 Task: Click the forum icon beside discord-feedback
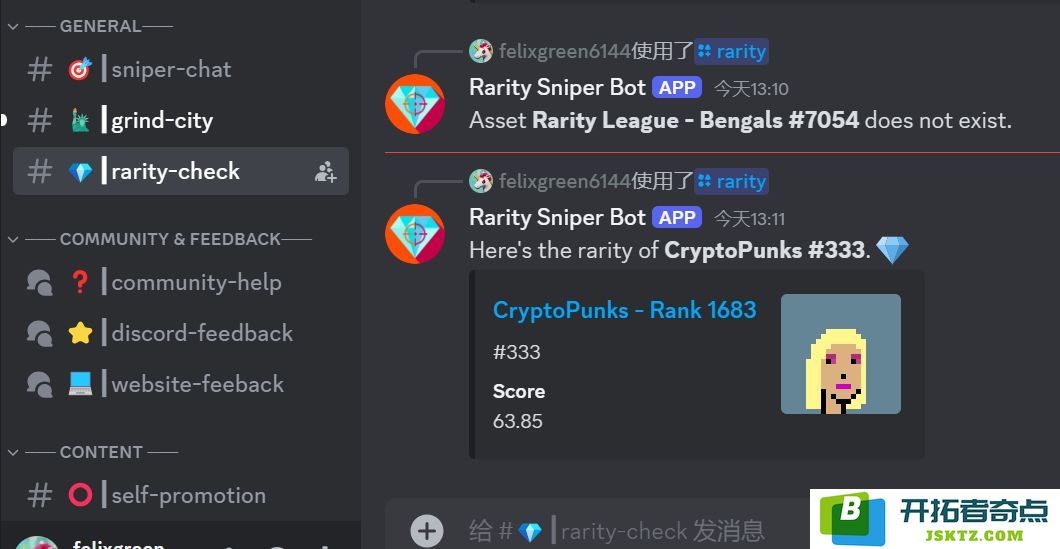tap(39, 333)
